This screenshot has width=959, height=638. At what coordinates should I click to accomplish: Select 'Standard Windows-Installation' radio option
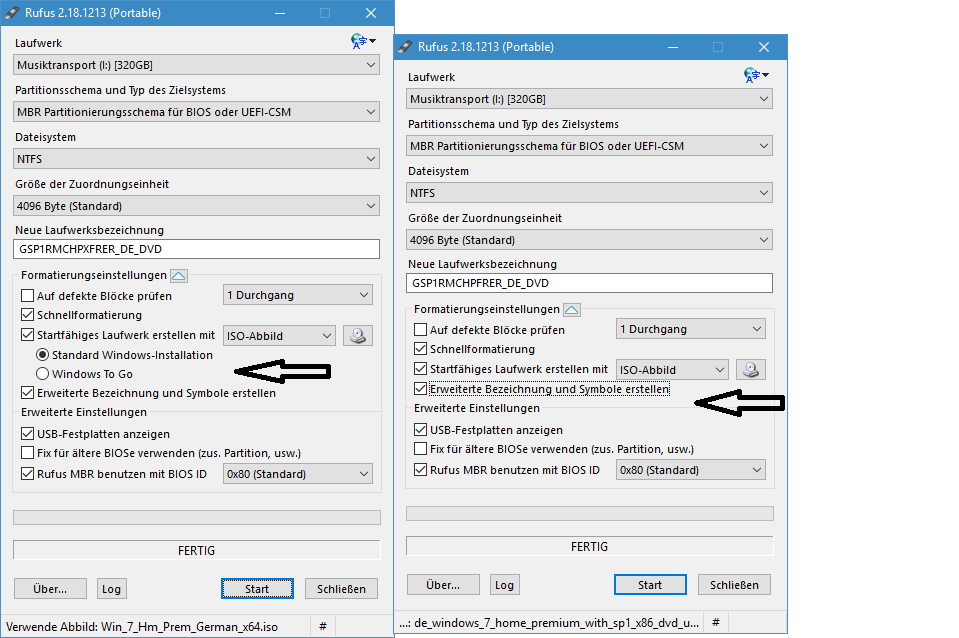[42, 355]
